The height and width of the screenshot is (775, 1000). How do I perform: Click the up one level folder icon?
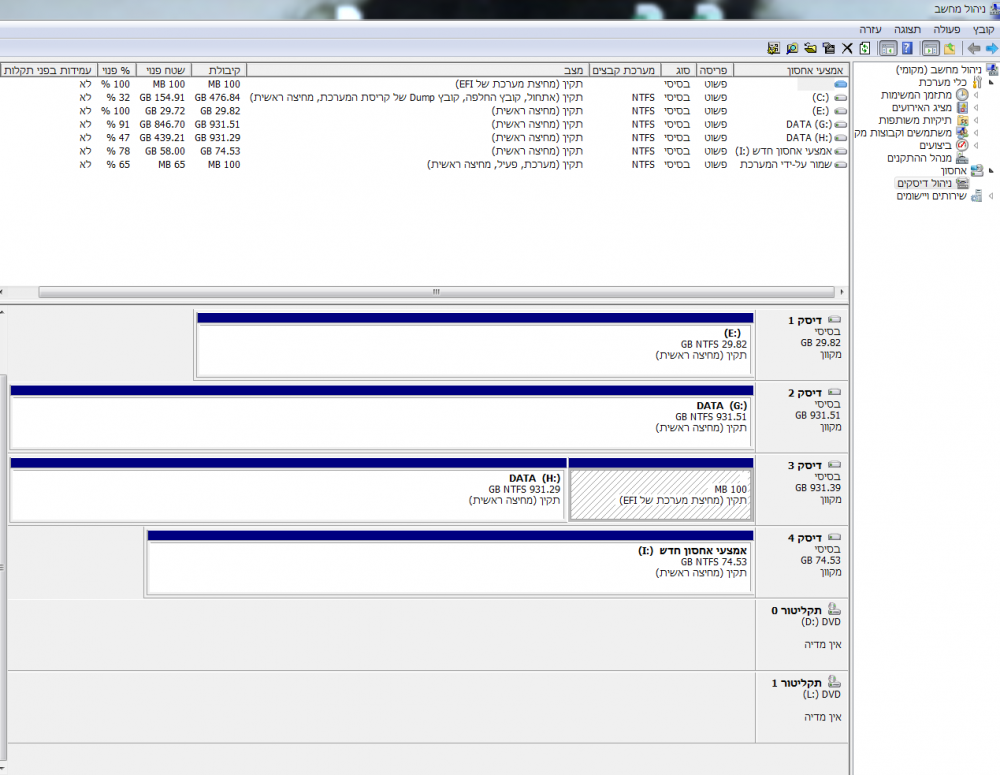[950, 48]
